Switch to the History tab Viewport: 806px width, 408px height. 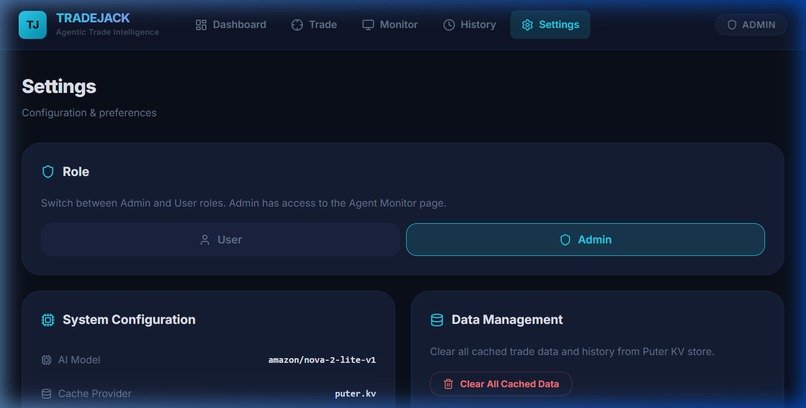click(469, 25)
